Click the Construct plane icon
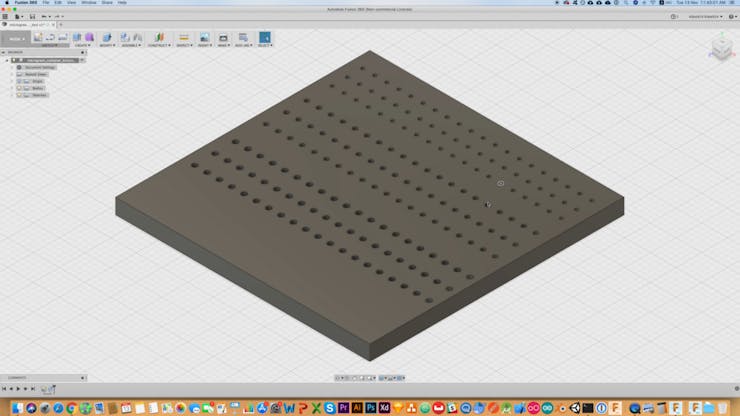 click(160, 37)
